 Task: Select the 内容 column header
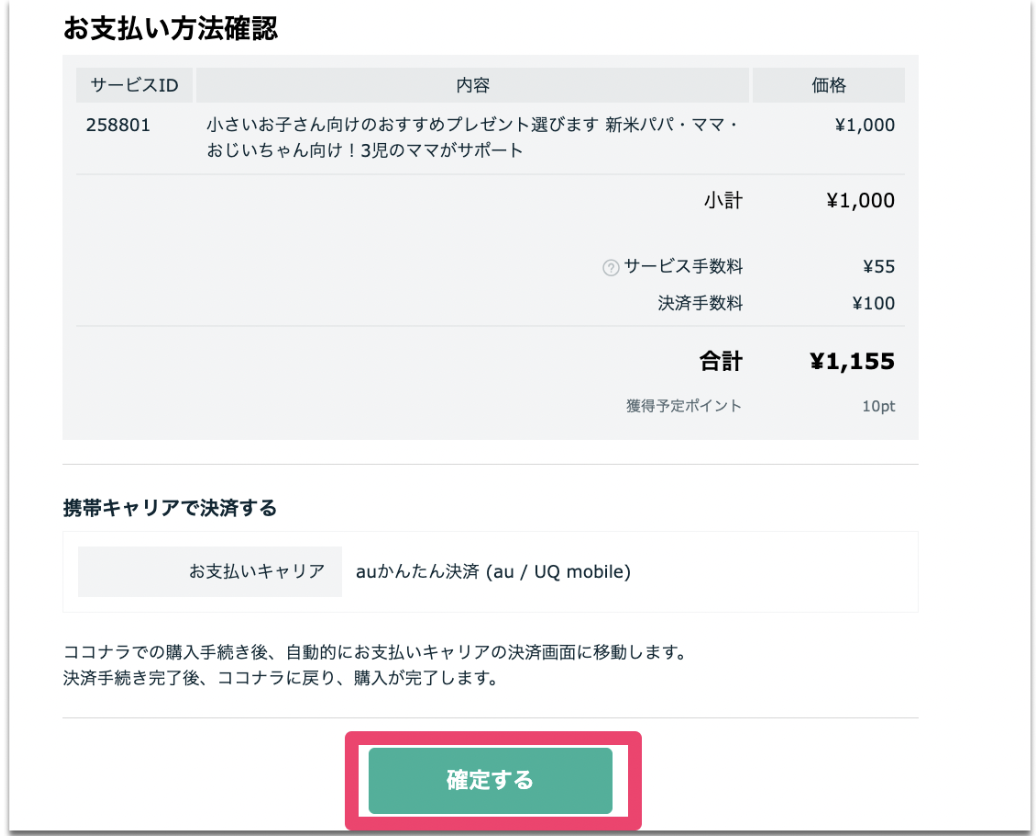tap(472, 85)
